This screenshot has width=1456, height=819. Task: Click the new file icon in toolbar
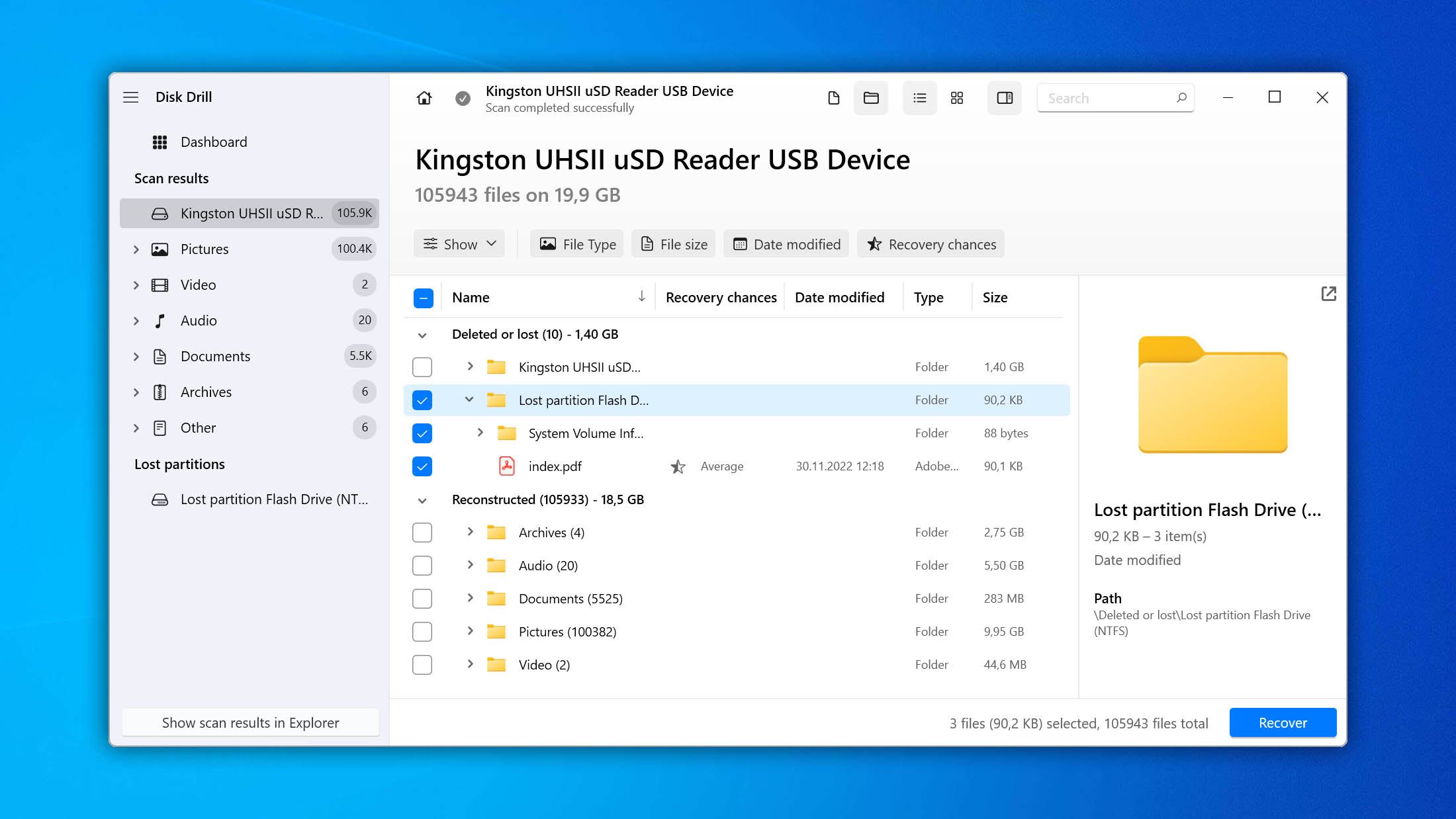point(833,98)
